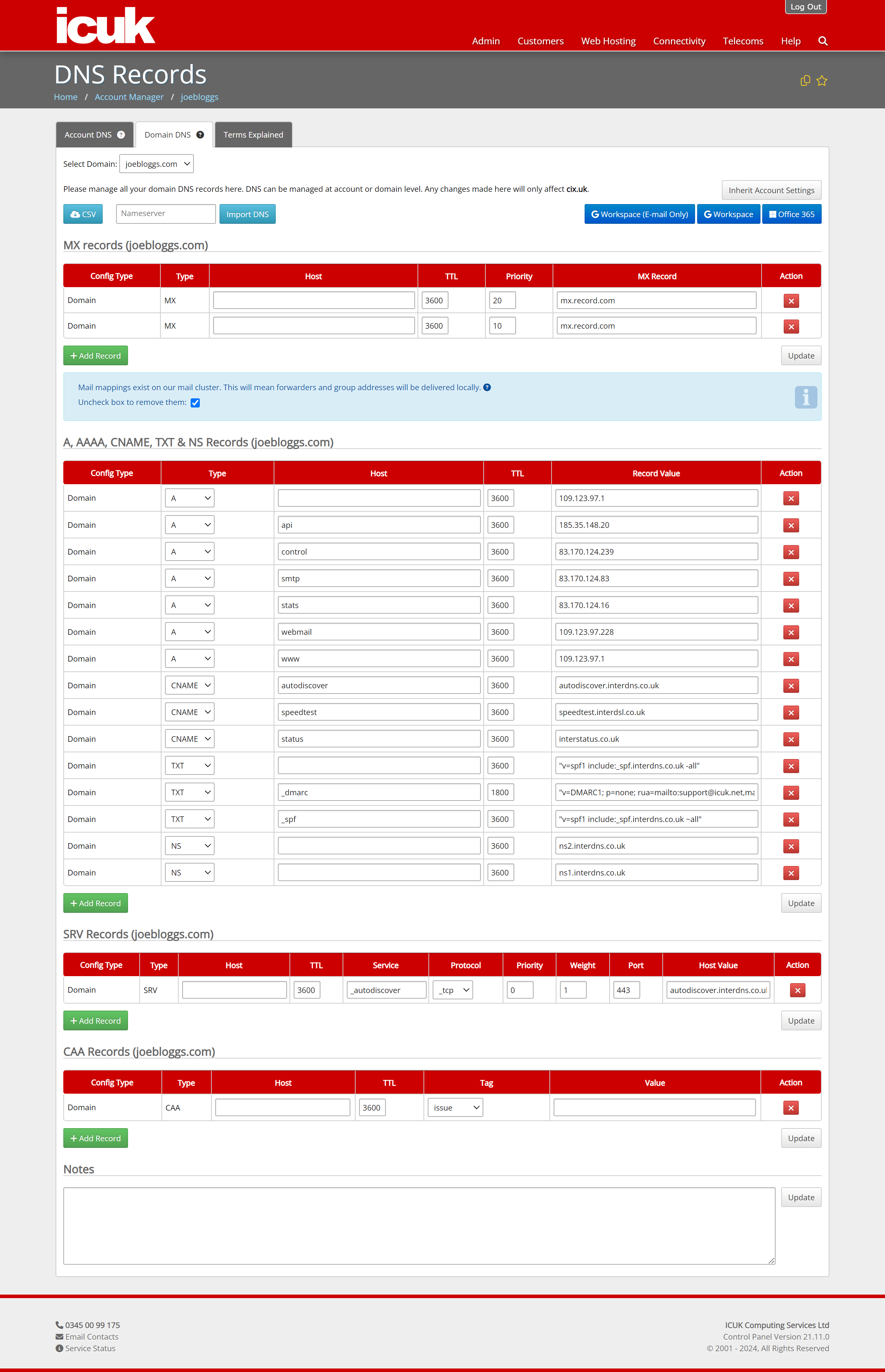Delete the speedtest CNAME record
Viewport: 885px width, 1372px height.
point(791,713)
